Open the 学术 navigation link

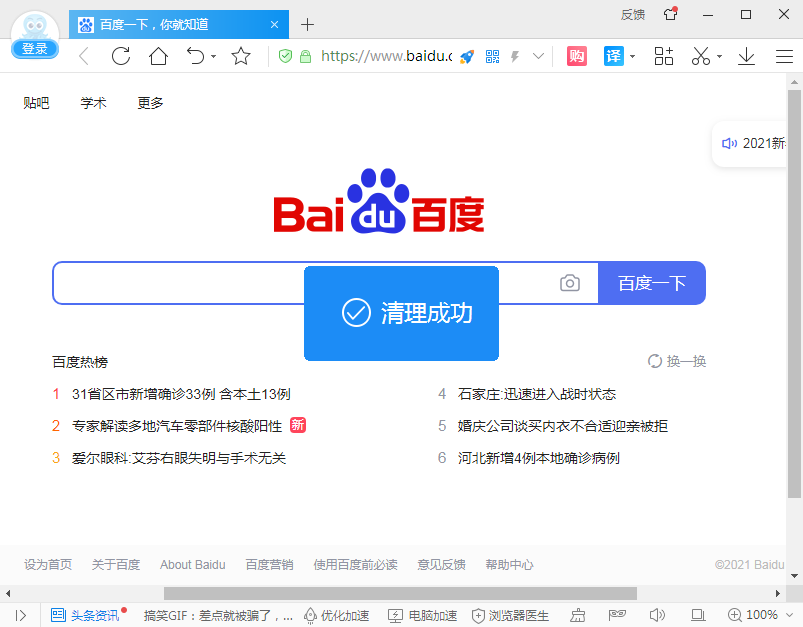click(93, 103)
